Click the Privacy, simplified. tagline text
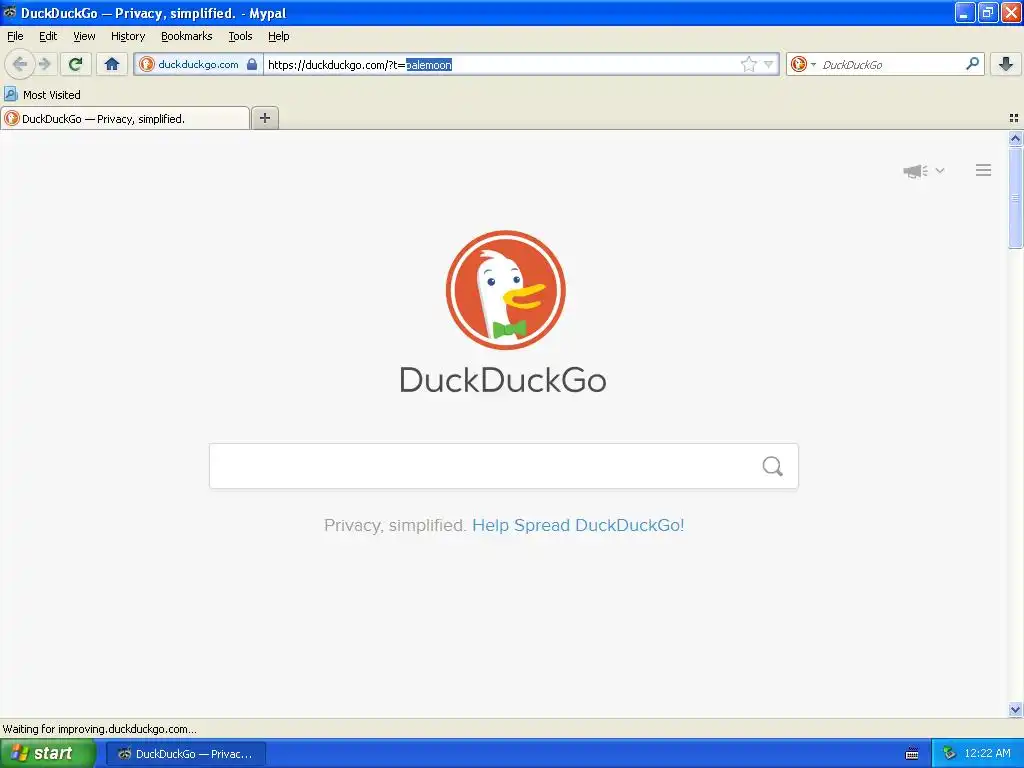Screen dimensions: 1024x768 coord(395,525)
